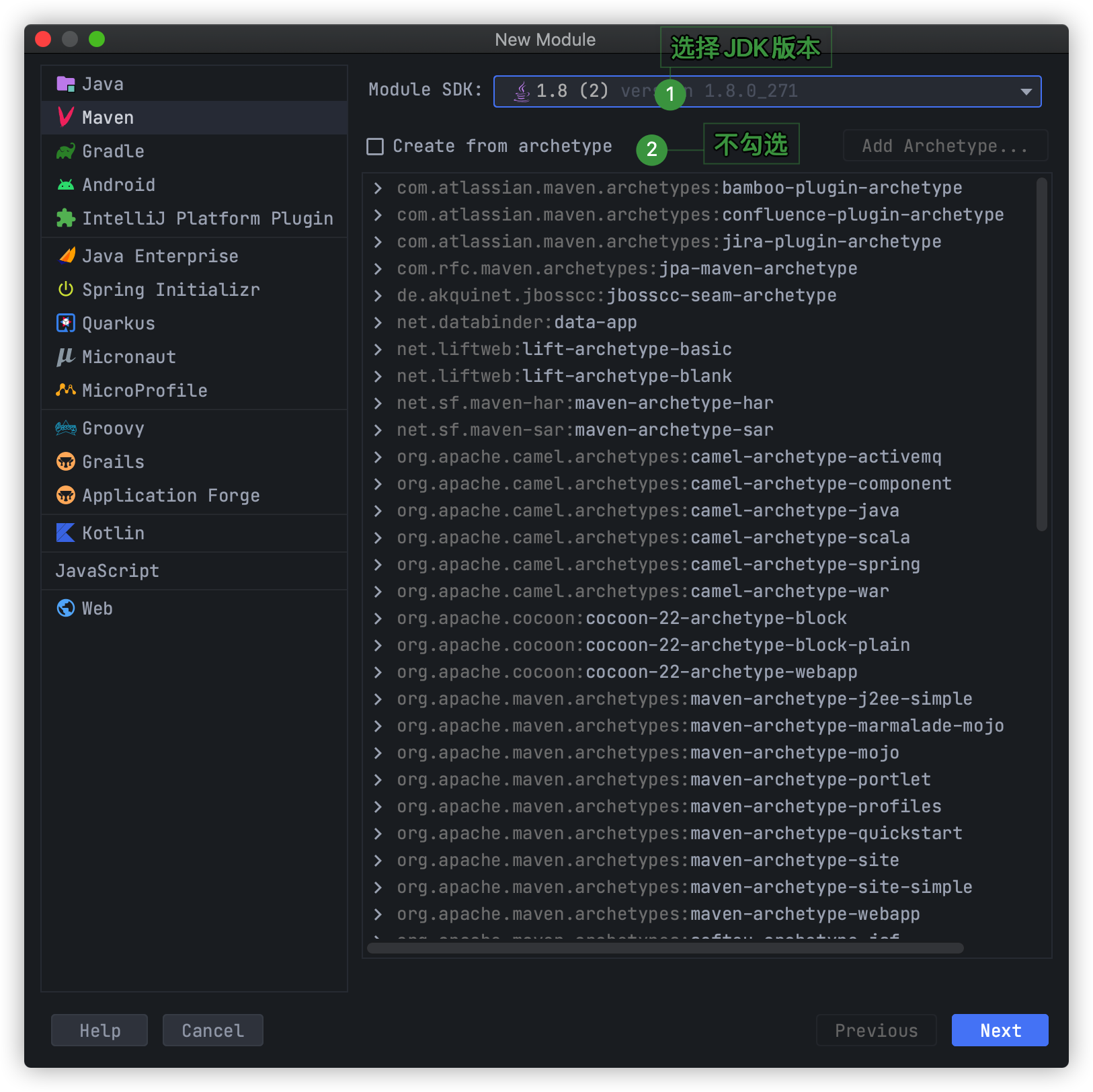Select maven-archetype-portlet row
1093x1092 pixels.
tap(699, 780)
